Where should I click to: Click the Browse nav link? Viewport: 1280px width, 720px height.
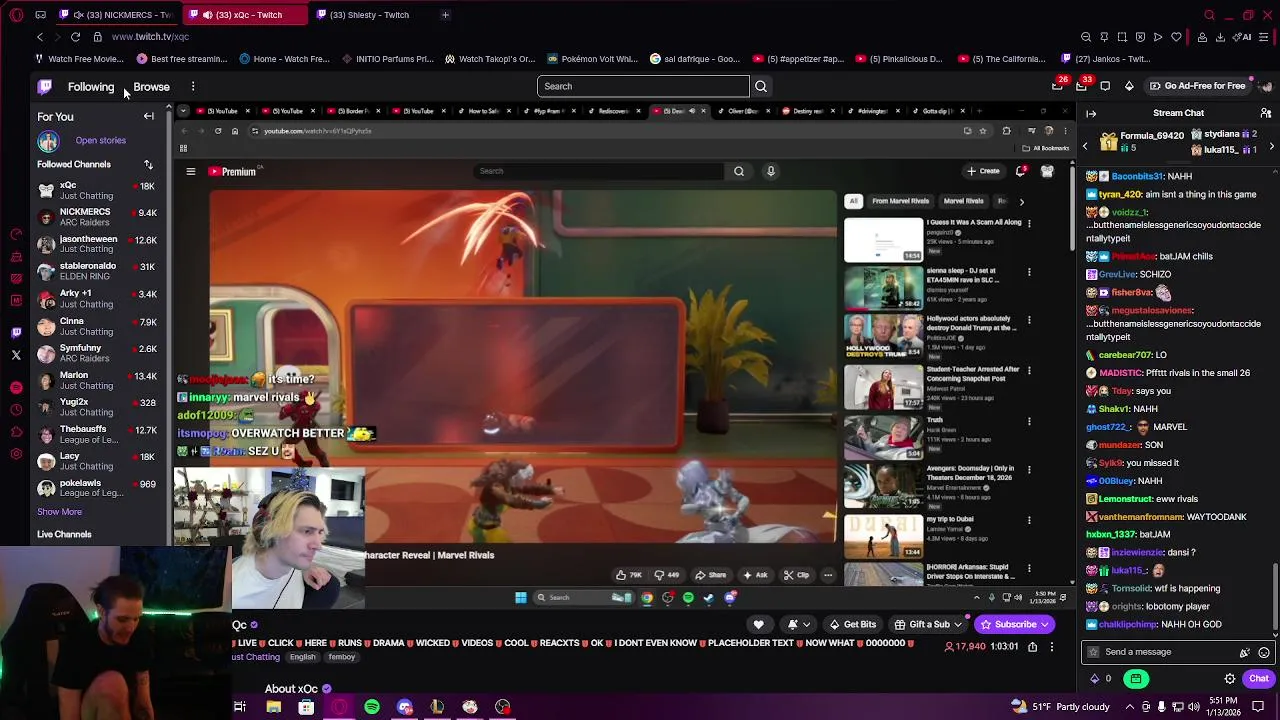point(151,87)
